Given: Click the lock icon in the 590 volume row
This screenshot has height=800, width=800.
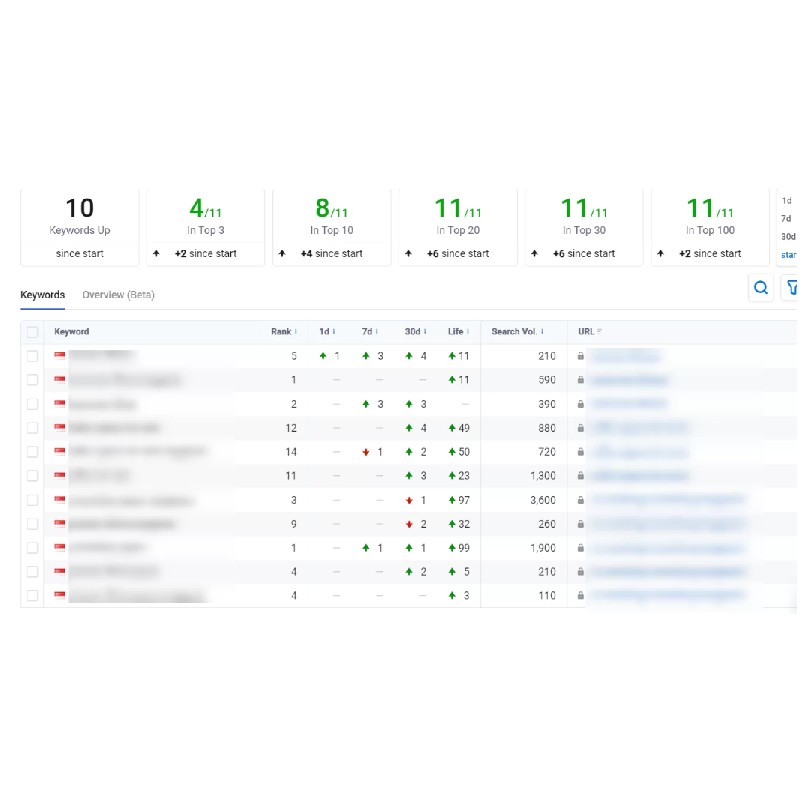Looking at the screenshot, I should [580, 380].
